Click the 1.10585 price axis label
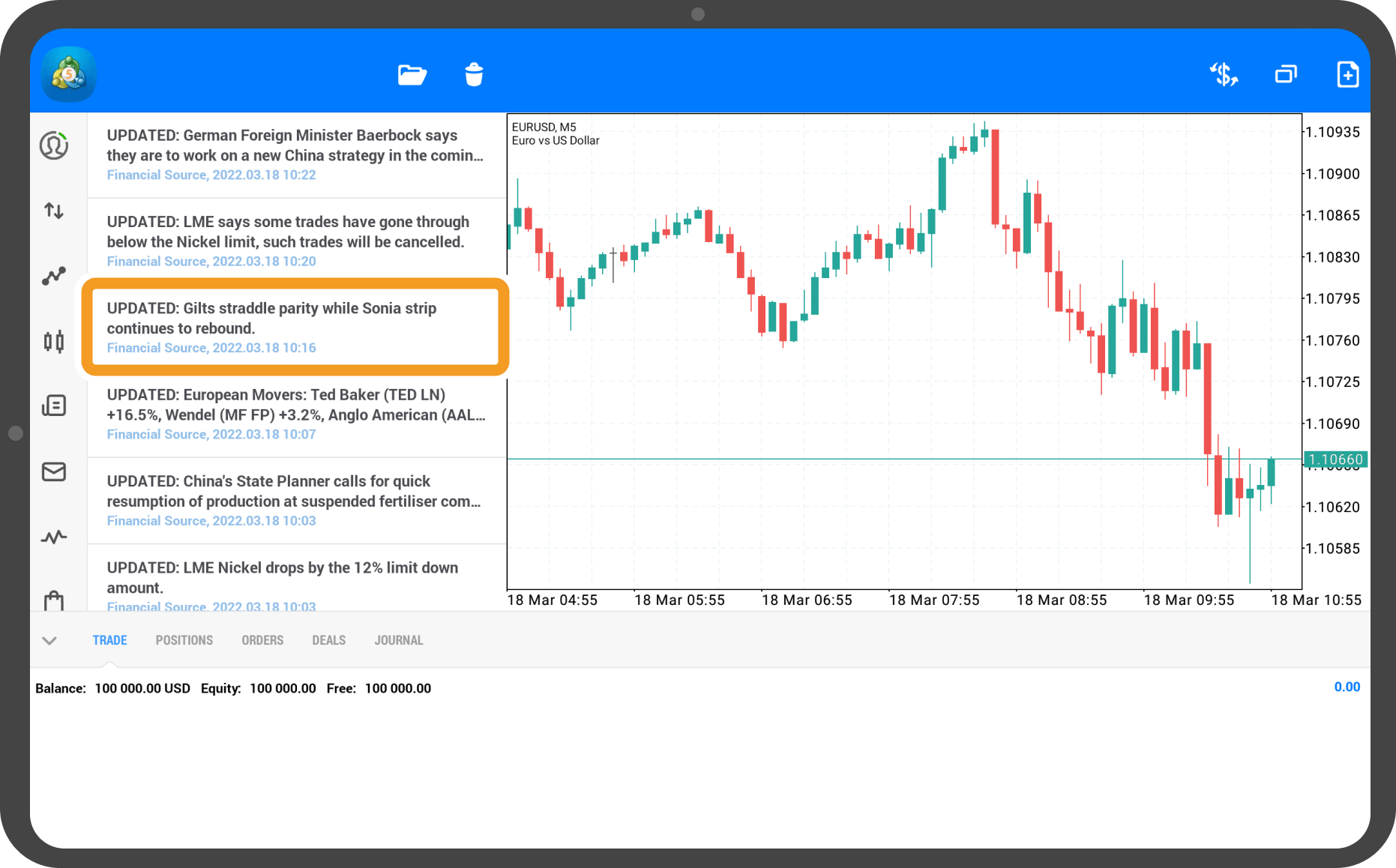The image size is (1396, 868). point(1333,549)
